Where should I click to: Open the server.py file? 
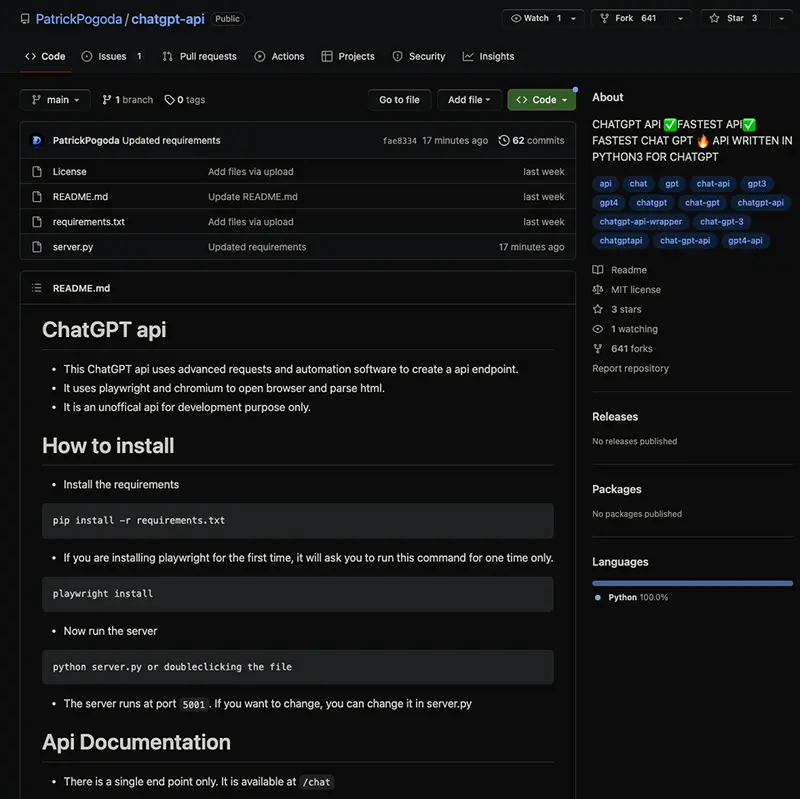pos(73,247)
